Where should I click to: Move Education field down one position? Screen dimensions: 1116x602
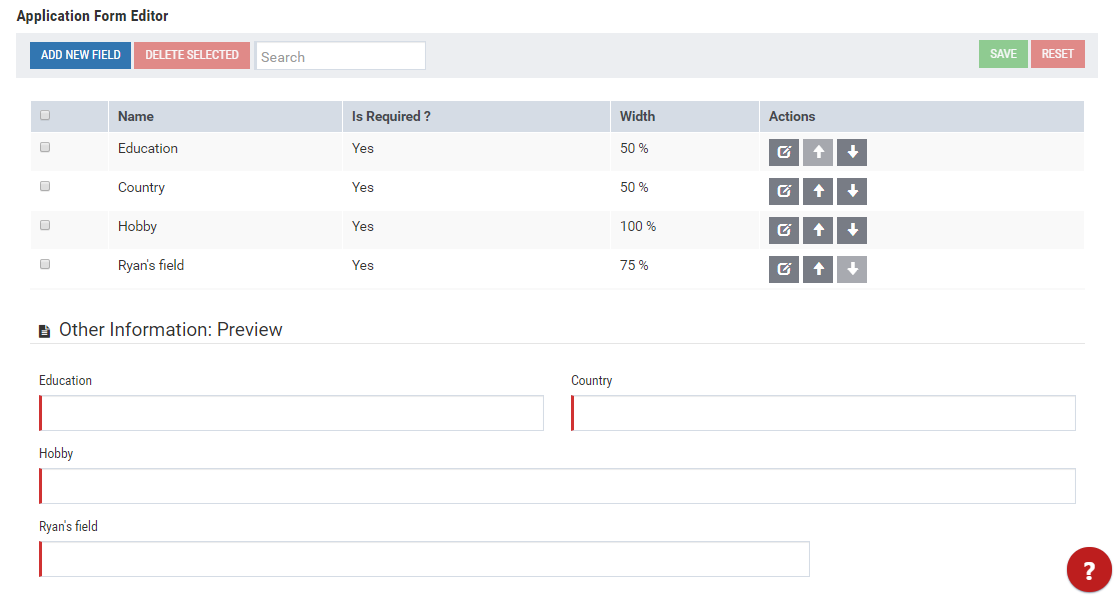(852, 152)
